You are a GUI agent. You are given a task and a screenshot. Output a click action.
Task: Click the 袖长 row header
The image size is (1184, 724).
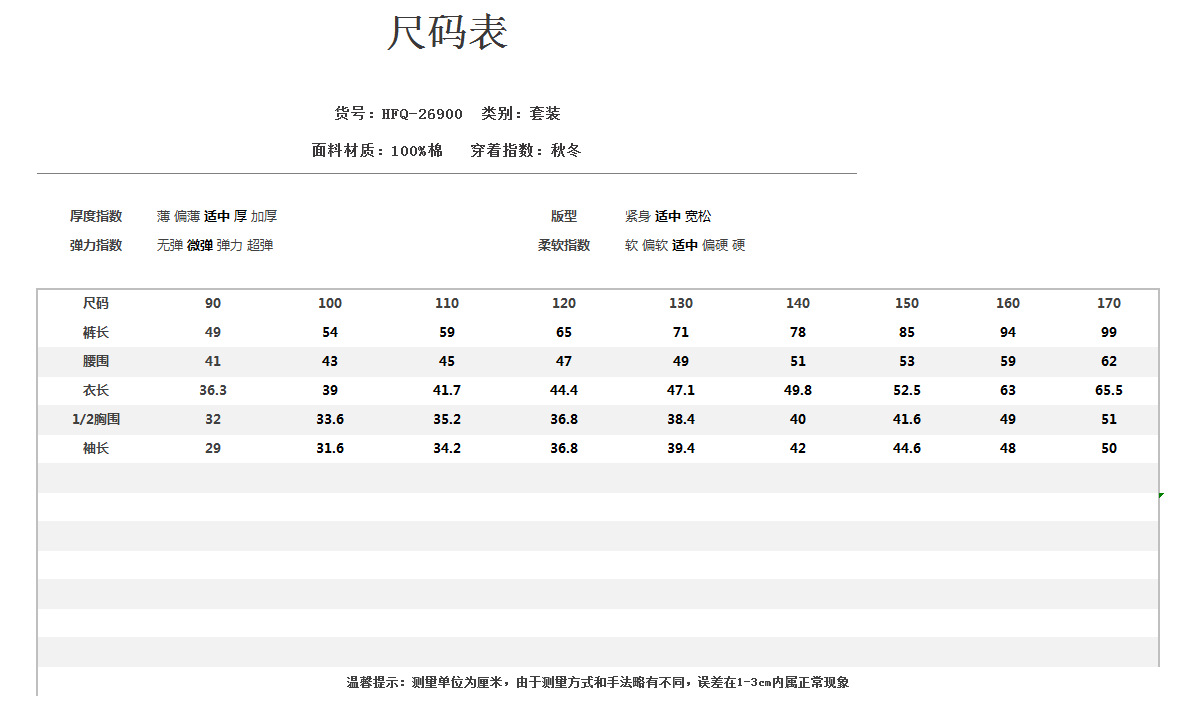pyautogui.click(x=96, y=448)
